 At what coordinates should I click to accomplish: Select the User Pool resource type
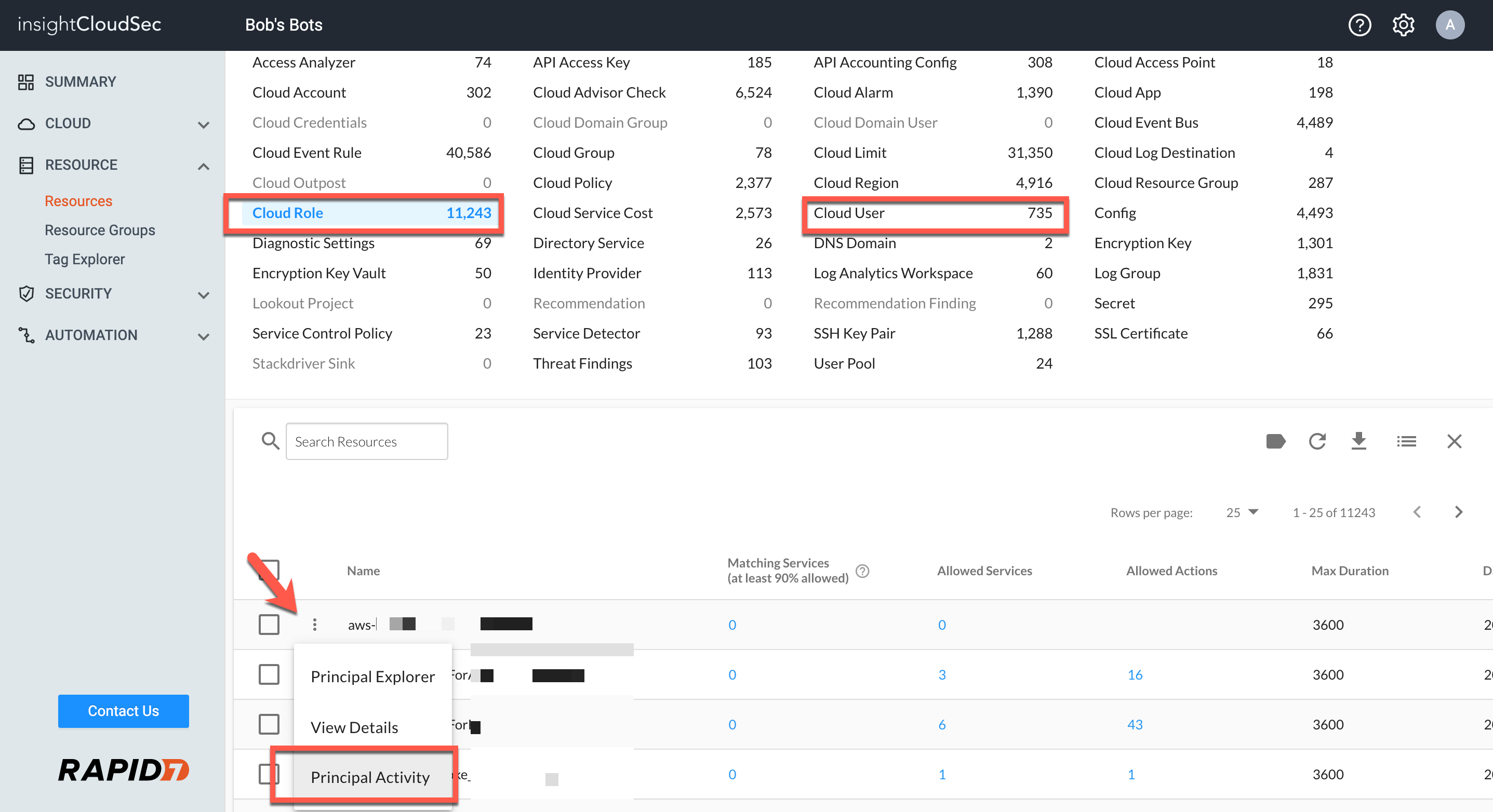(x=932, y=363)
